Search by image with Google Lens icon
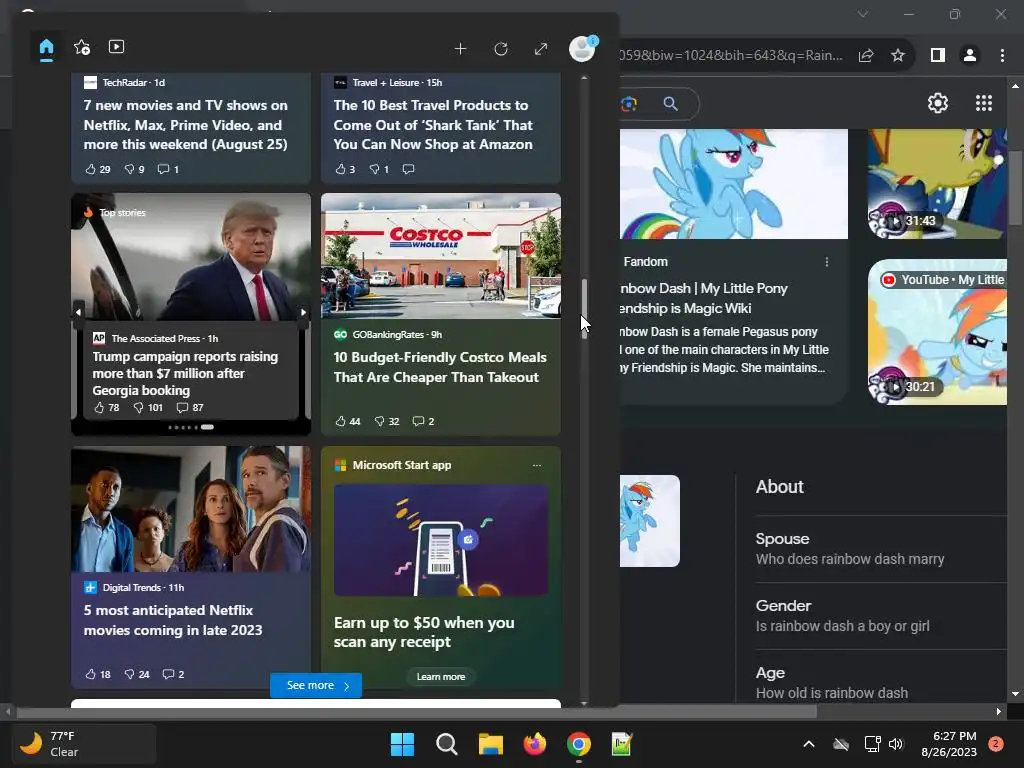The width and height of the screenshot is (1024, 768). tap(629, 104)
